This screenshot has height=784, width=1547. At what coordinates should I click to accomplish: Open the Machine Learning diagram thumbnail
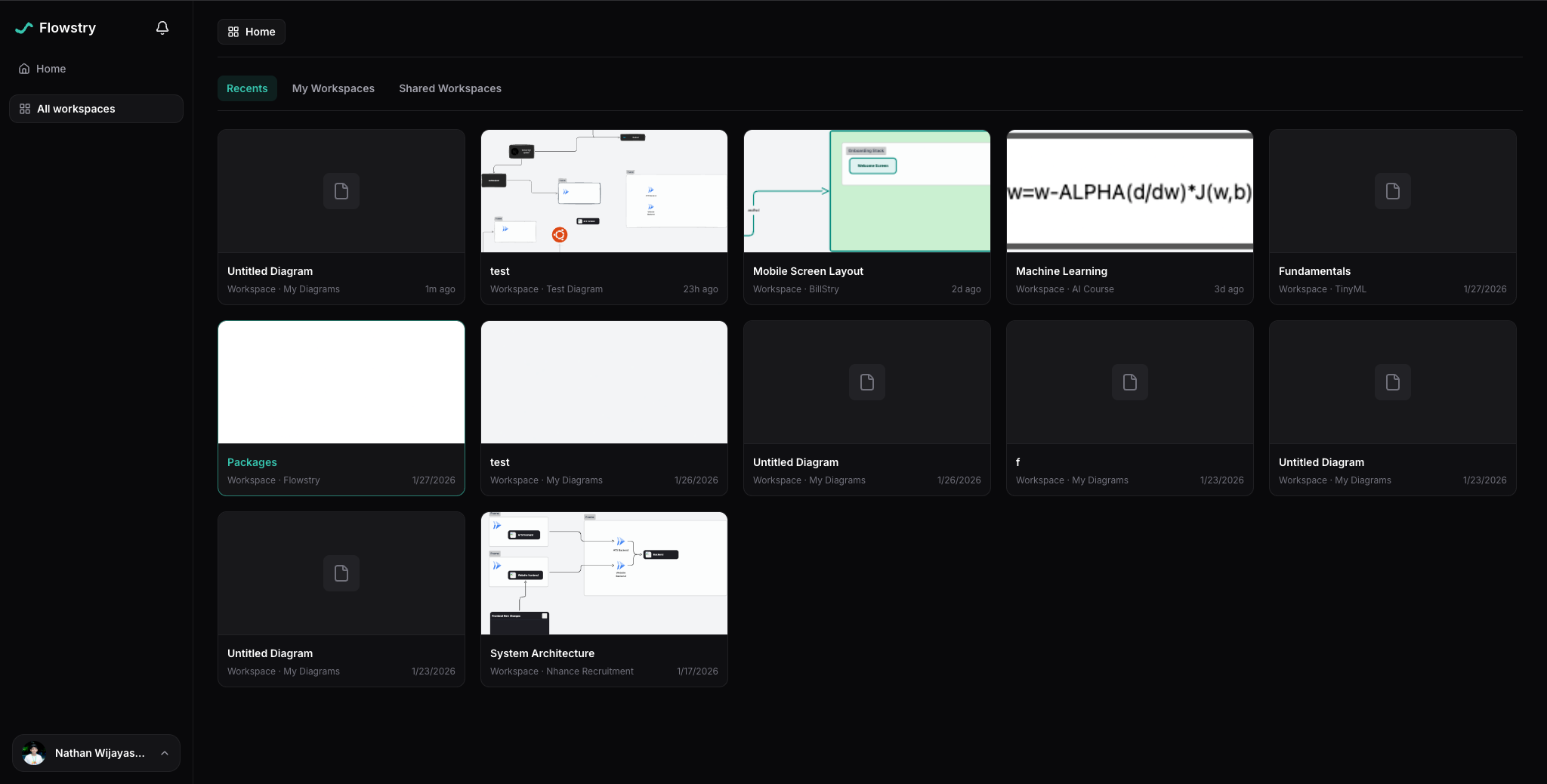1129,191
